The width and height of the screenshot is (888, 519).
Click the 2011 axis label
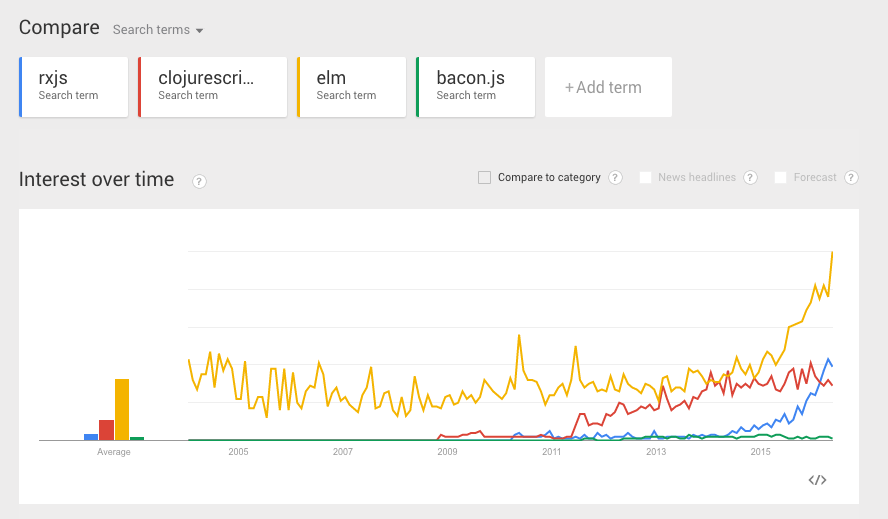point(552,452)
